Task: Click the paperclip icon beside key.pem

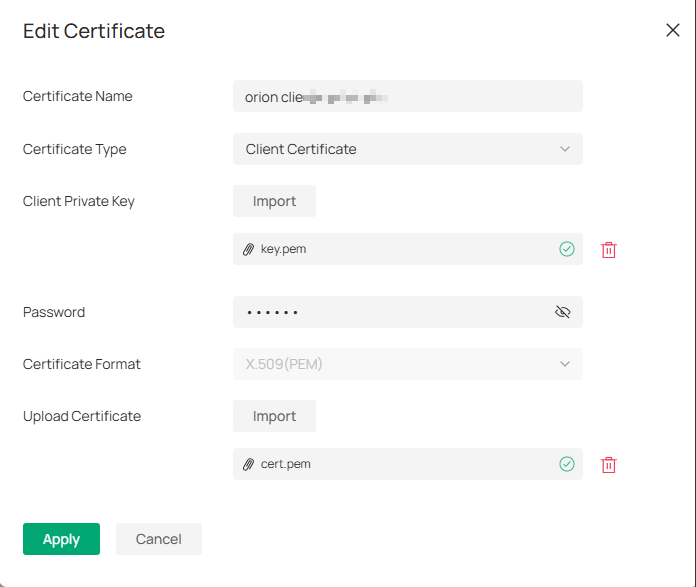Action: point(249,249)
